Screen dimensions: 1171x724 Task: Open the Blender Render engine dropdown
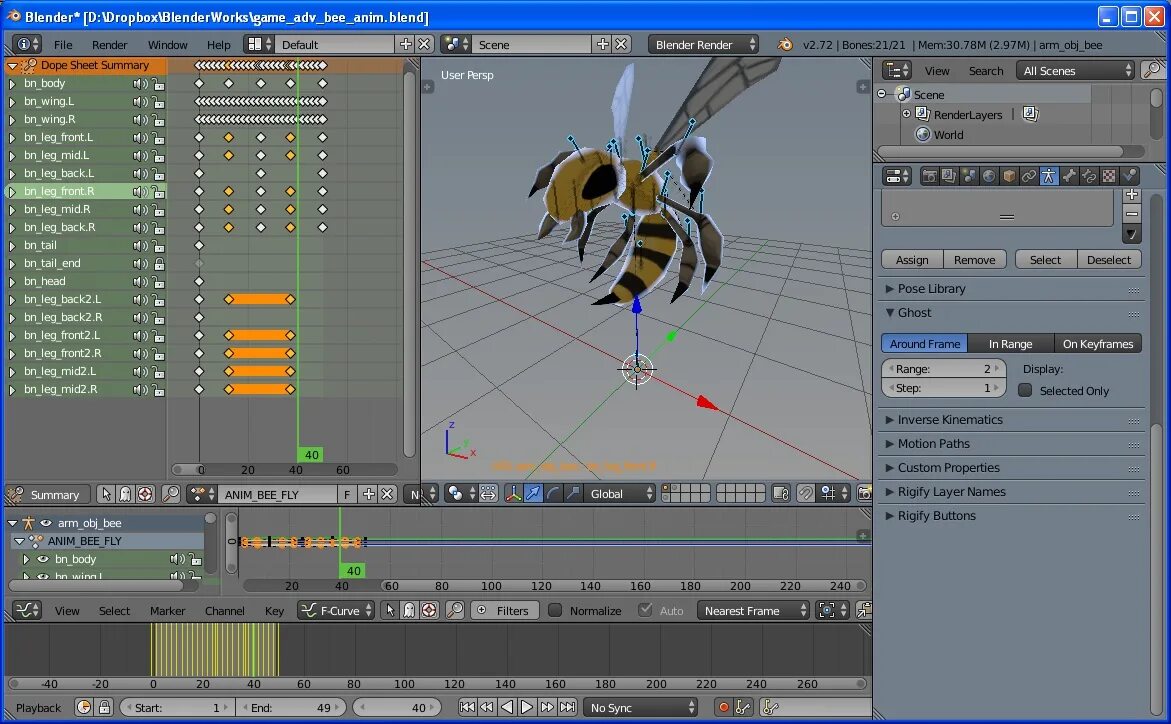pyautogui.click(x=703, y=44)
